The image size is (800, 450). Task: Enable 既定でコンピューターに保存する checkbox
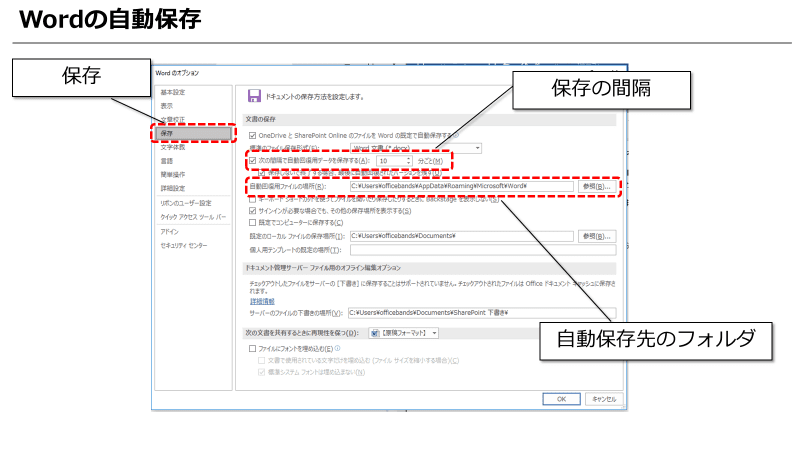[x=252, y=222]
